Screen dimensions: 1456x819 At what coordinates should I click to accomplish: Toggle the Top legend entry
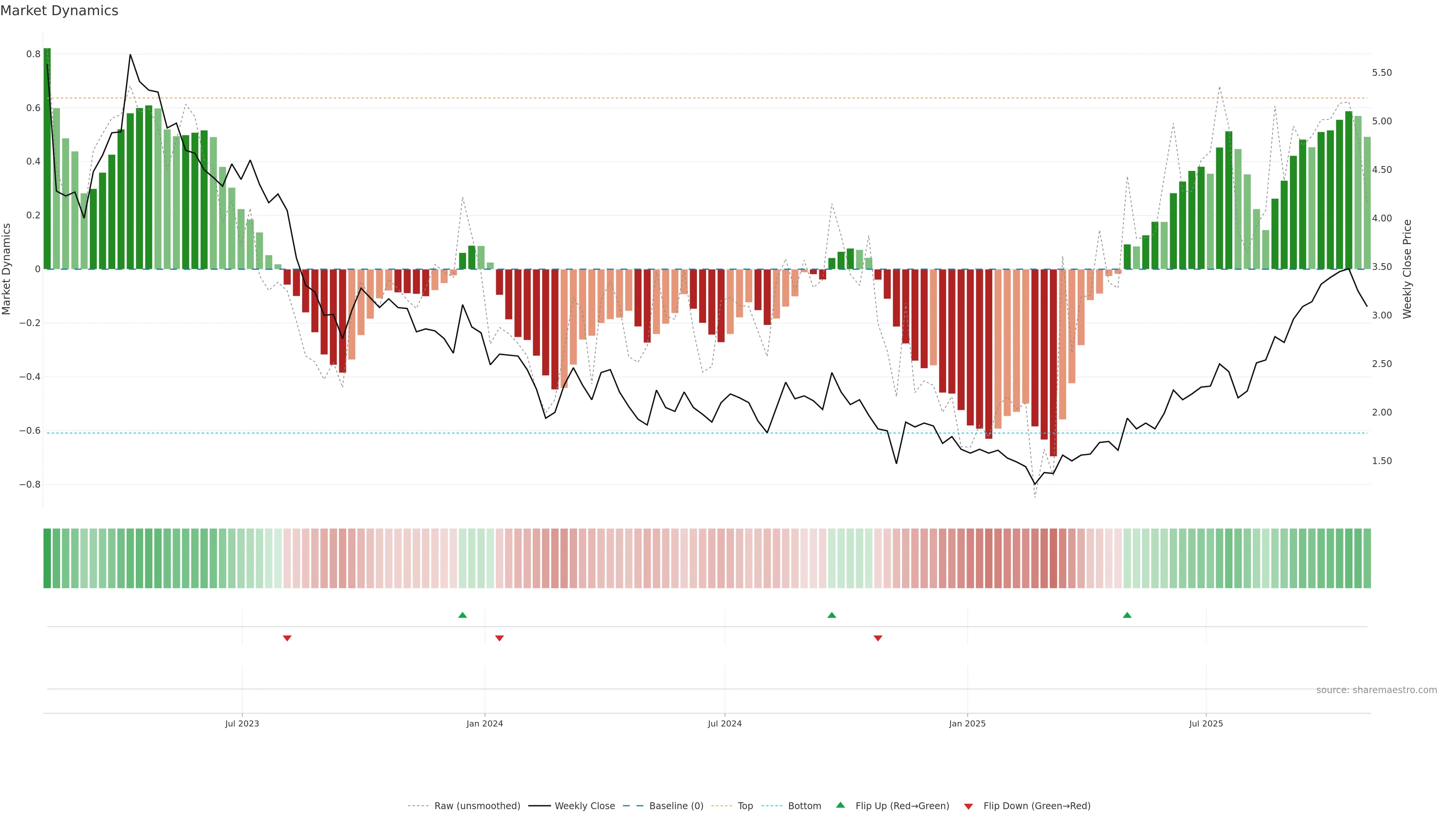tap(745, 806)
